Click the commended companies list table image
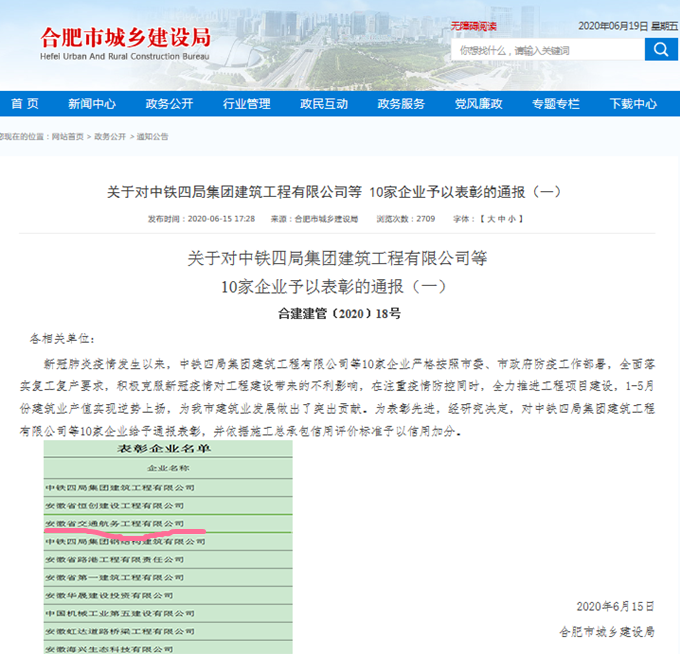This screenshot has height=654, width=680. pos(168,545)
